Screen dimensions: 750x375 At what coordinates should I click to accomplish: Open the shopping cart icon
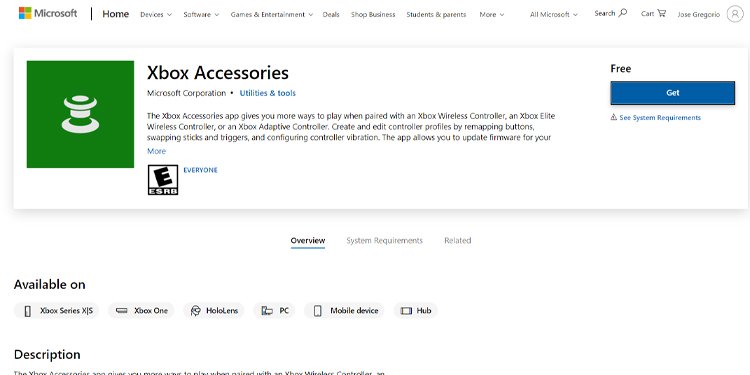click(x=662, y=13)
